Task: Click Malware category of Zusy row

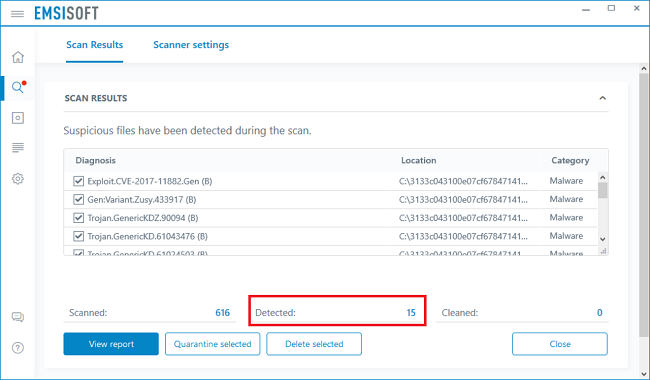Action: point(566,199)
